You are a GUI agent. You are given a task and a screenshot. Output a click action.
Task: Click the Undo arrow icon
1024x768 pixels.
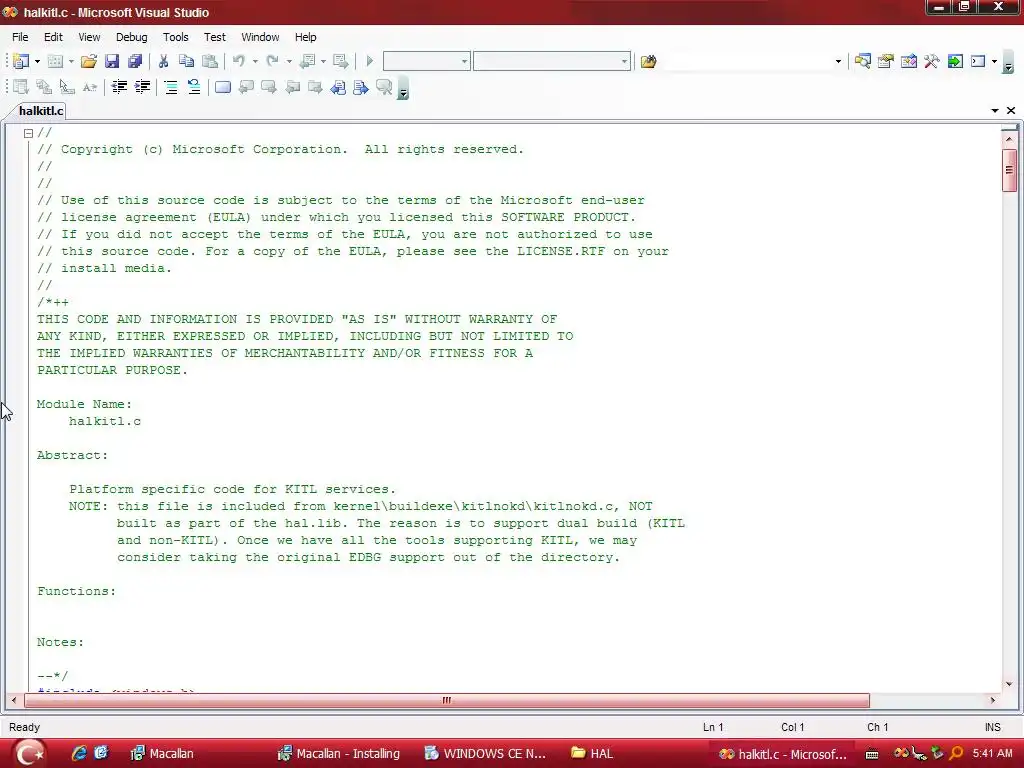pos(239,61)
